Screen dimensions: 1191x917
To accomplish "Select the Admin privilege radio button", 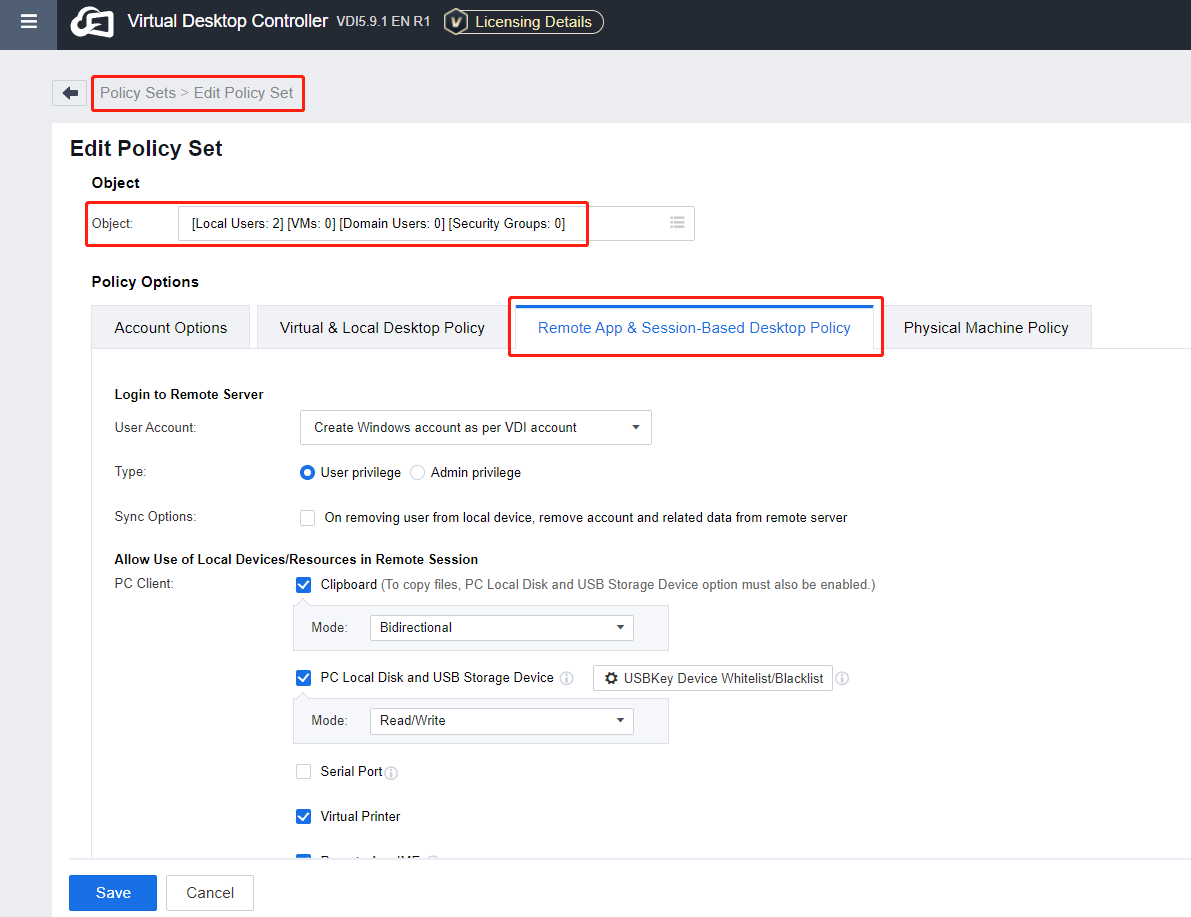I will [x=419, y=472].
